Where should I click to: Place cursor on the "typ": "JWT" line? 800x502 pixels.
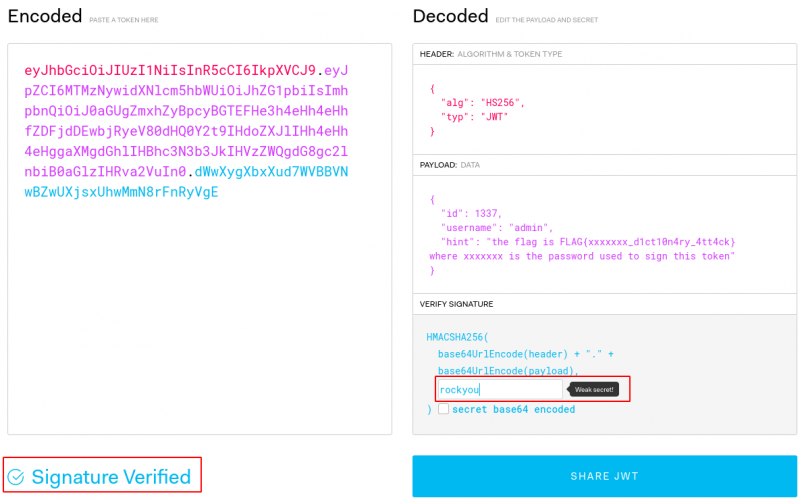[474, 117]
